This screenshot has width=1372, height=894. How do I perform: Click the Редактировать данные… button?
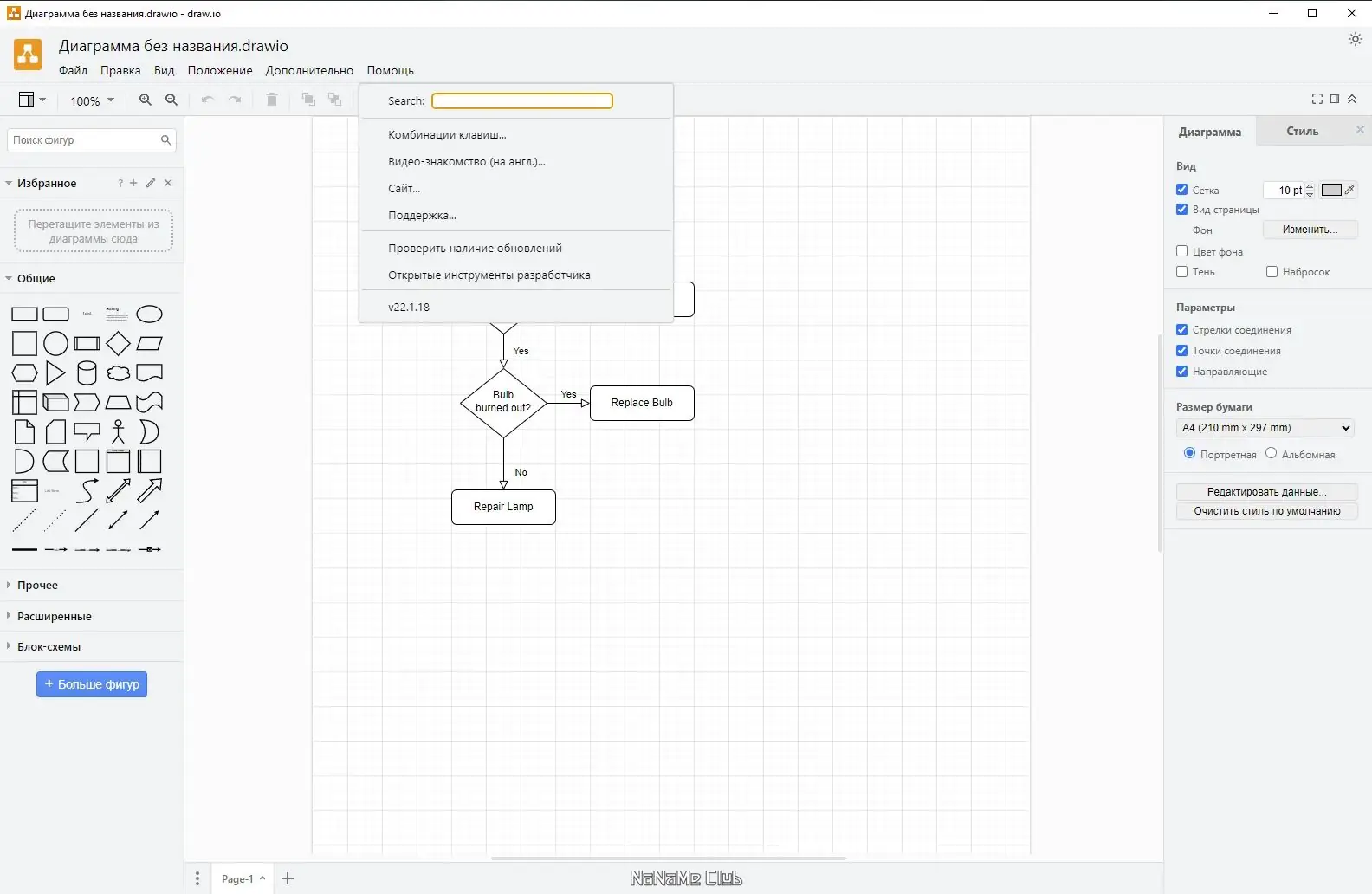pos(1266,492)
